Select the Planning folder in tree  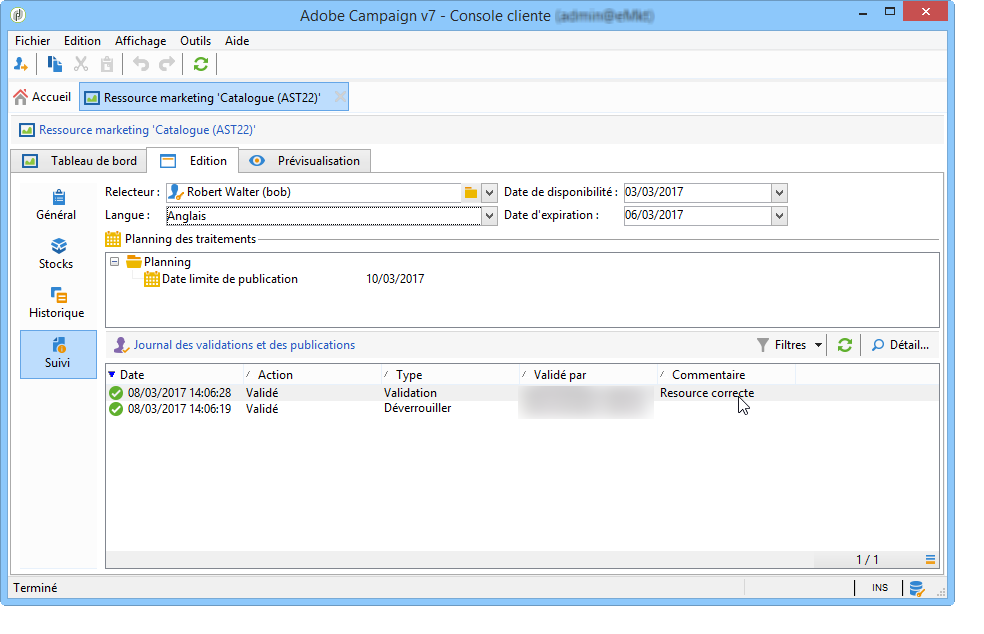click(x=159, y=262)
